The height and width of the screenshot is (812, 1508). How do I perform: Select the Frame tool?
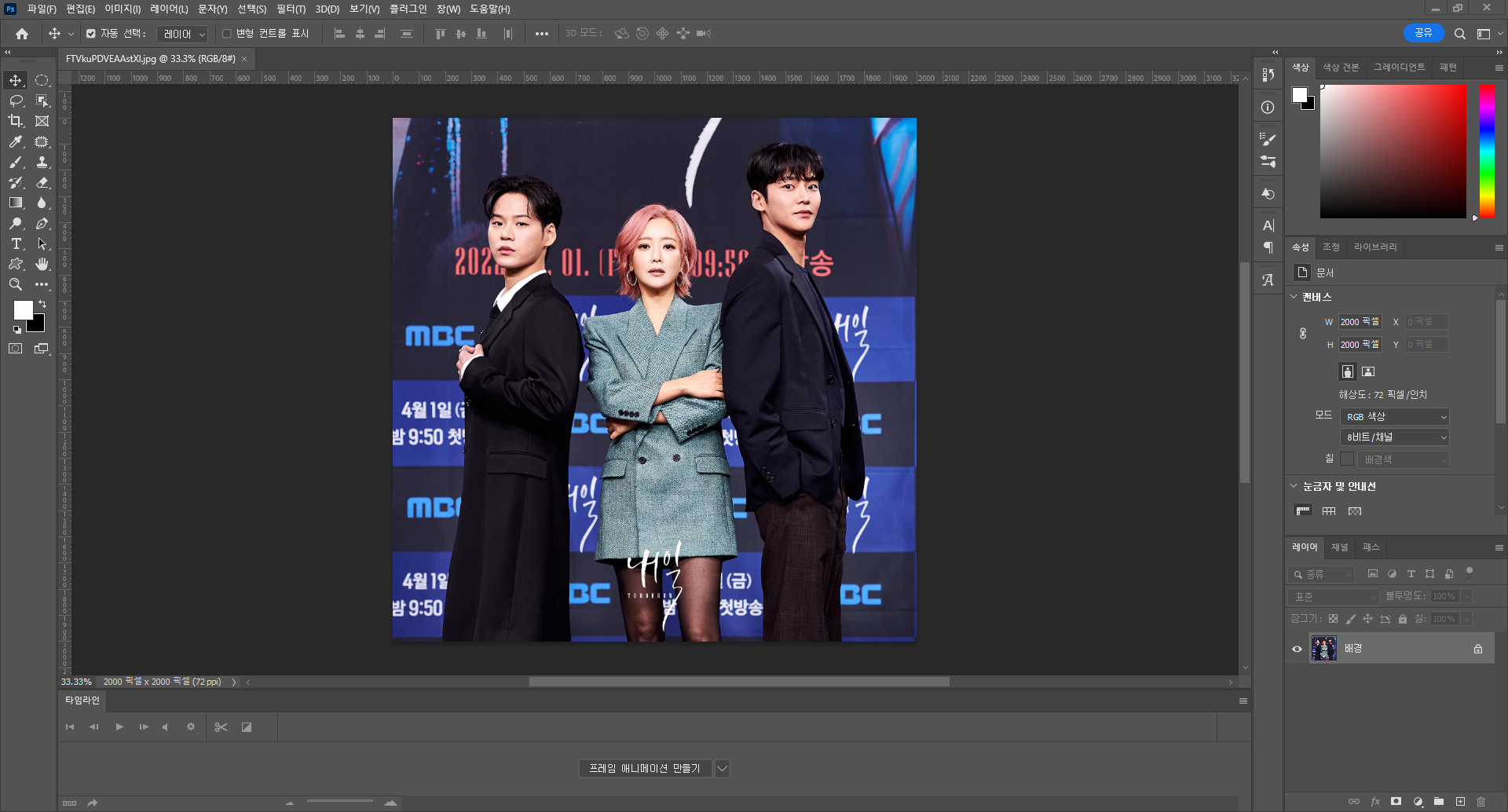point(42,121)
